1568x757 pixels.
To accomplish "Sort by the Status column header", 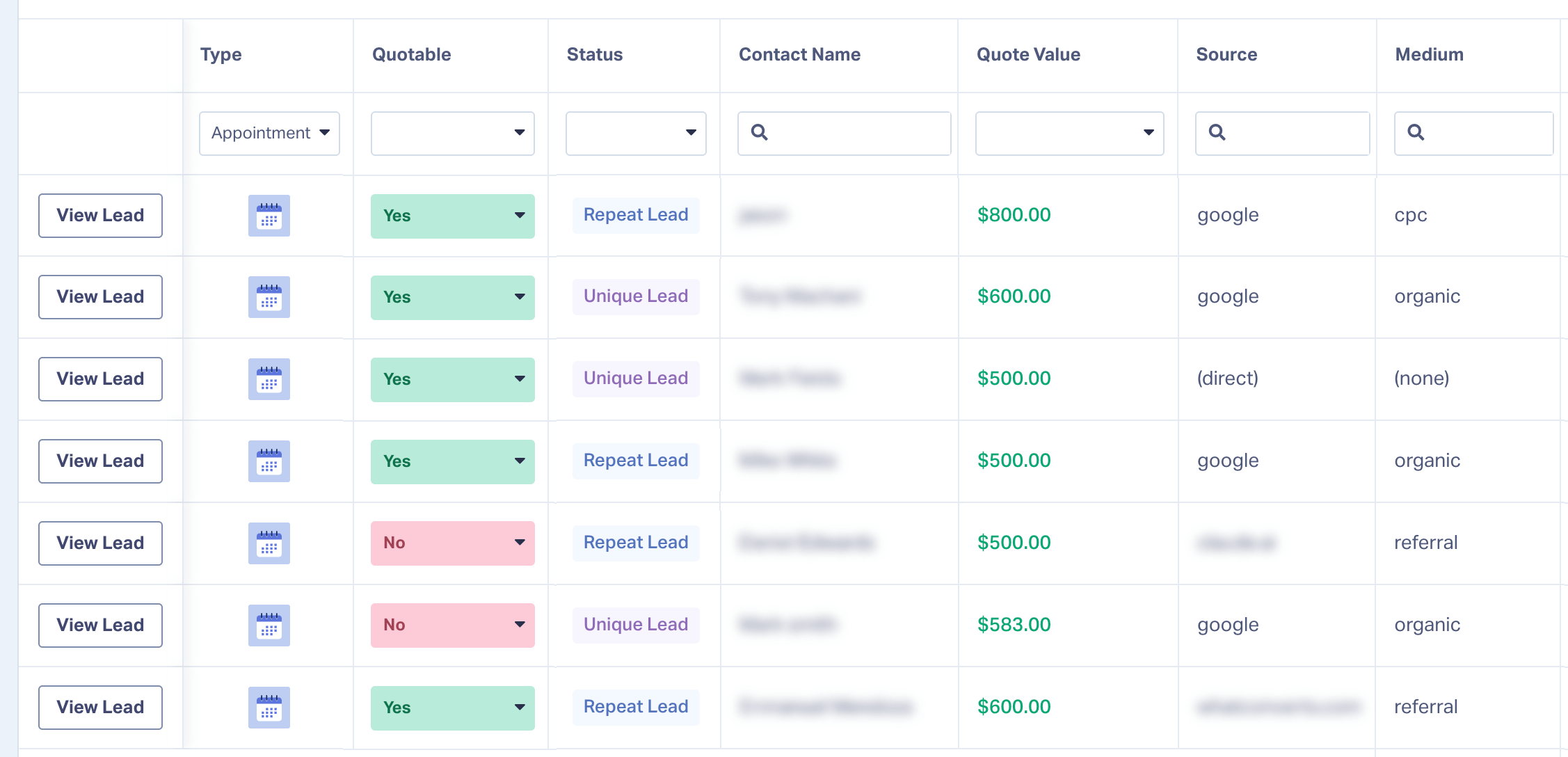I will (x=594, y=54).
